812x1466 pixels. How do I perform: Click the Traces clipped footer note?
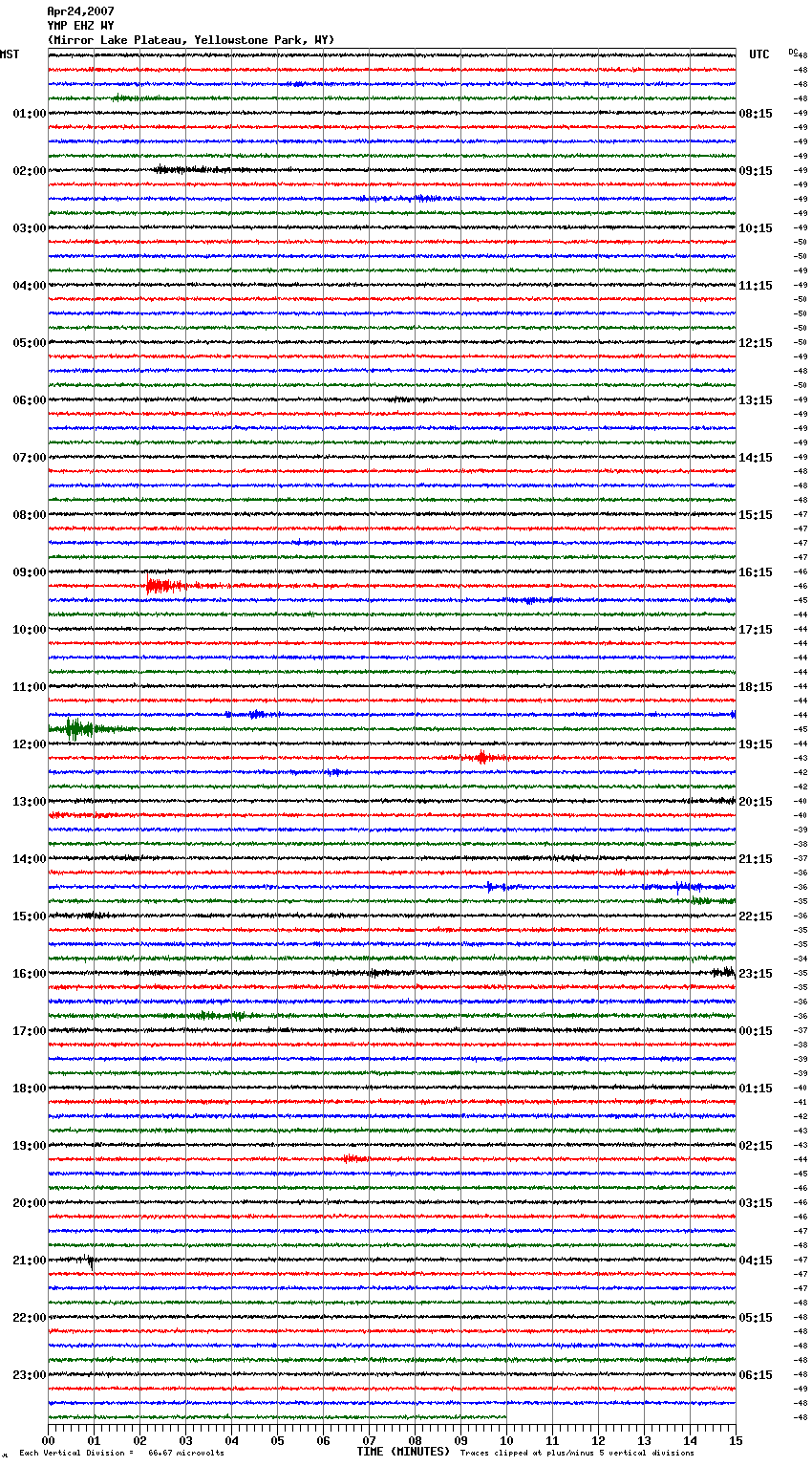[578, 1454]
